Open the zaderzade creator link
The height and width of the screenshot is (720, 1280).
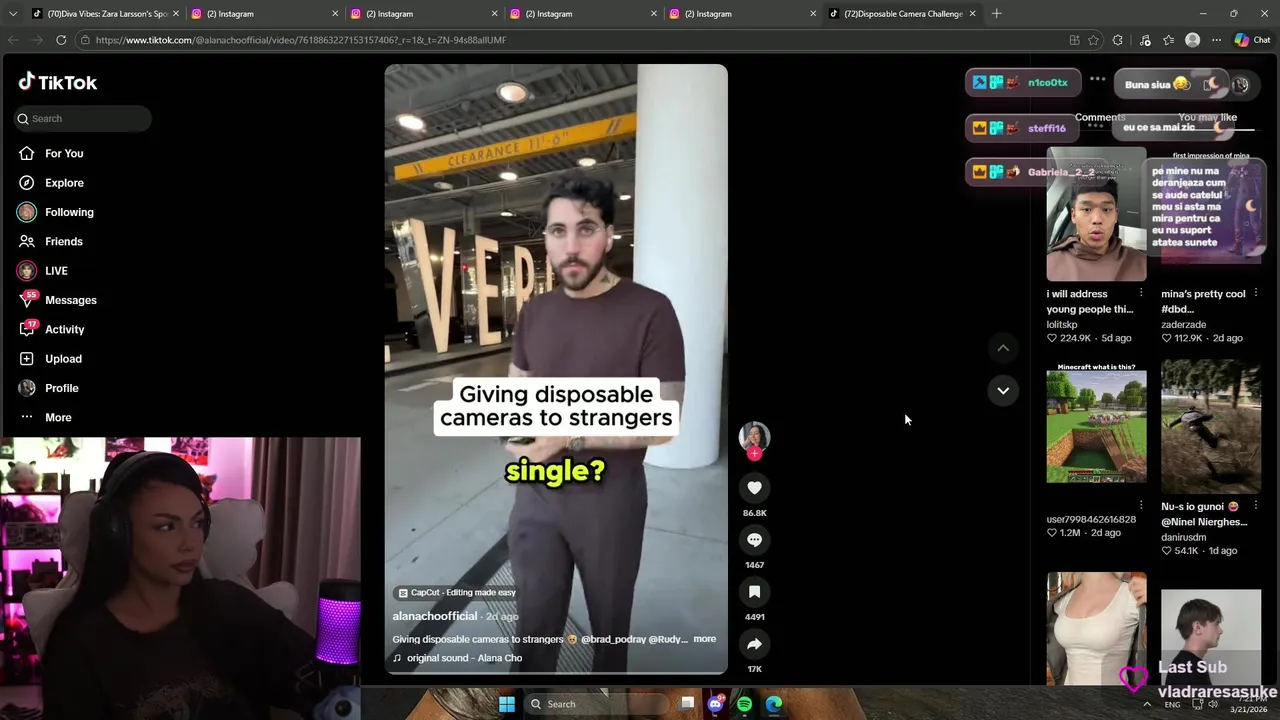pyautogui.click(x=1184, y=325)
